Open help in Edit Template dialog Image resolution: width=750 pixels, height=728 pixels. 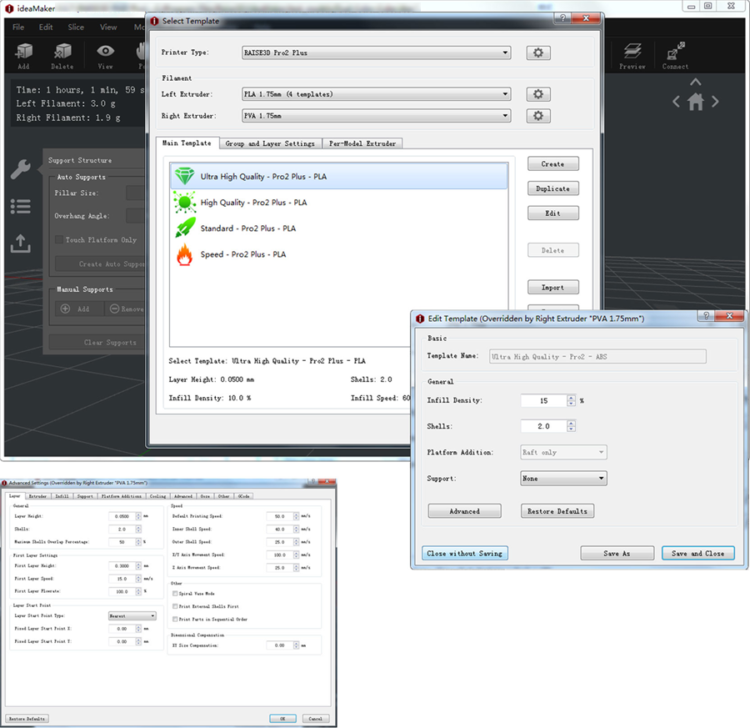[x=706, y=315]
